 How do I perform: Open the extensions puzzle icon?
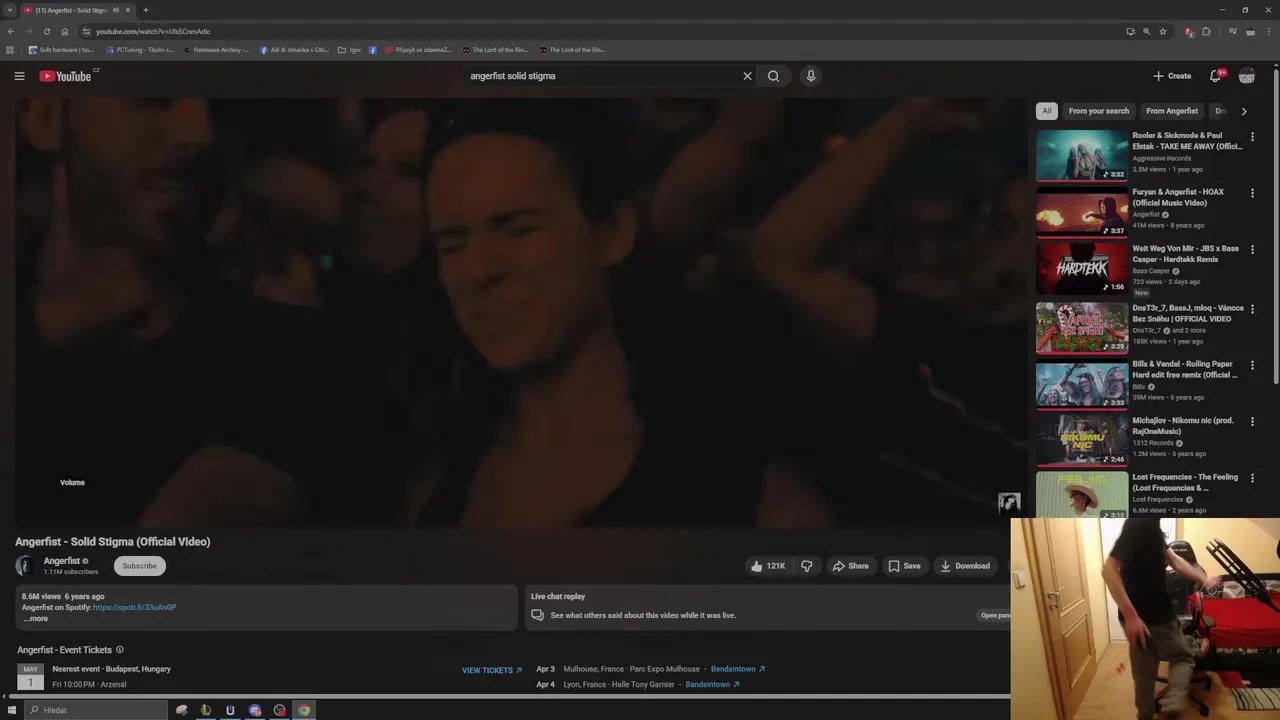click(1207, 31)
